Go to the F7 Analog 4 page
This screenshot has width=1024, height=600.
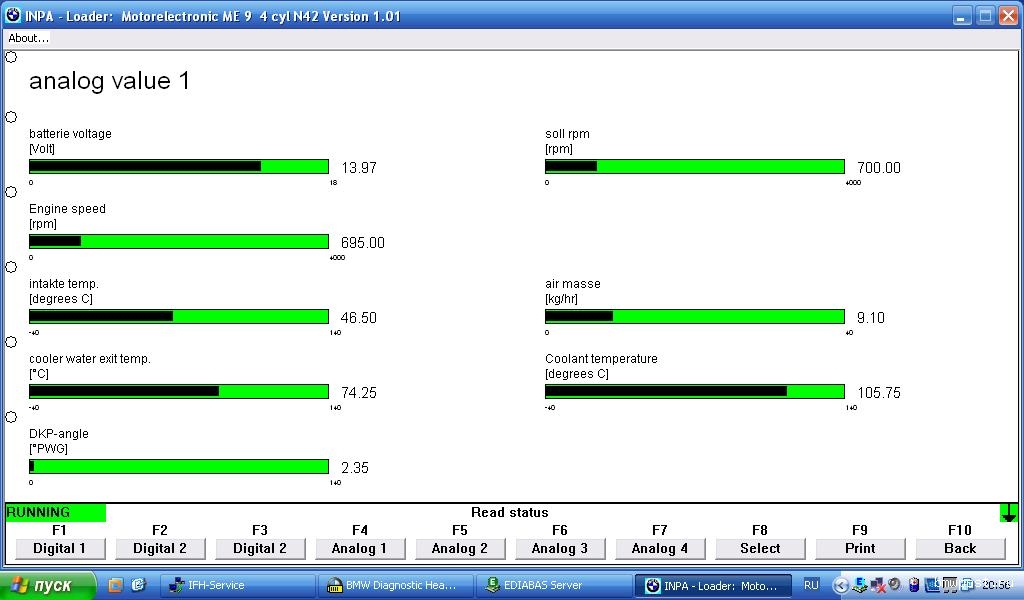coord(660,548)
